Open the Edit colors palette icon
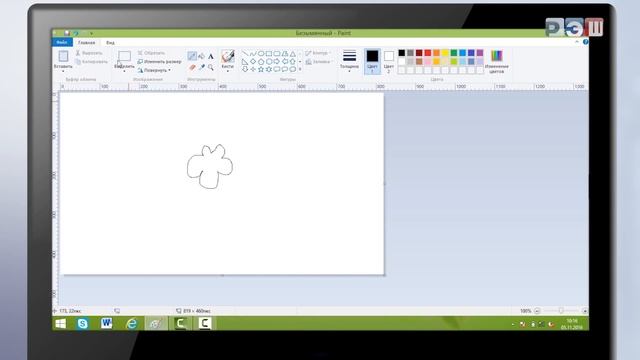The image size is (640, 360). 496,61
